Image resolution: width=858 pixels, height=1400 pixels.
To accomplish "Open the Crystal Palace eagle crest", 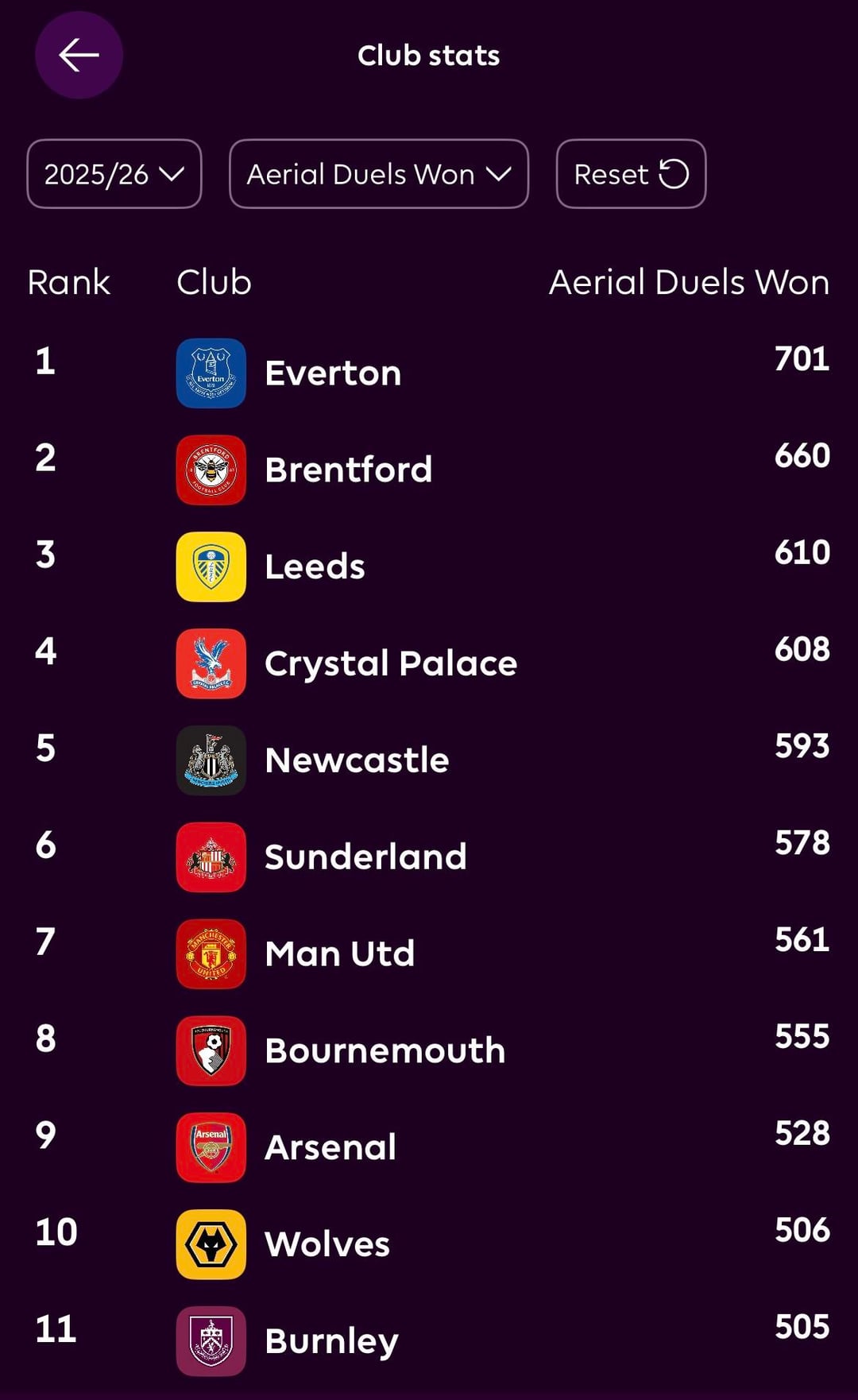I will [211, 663].
